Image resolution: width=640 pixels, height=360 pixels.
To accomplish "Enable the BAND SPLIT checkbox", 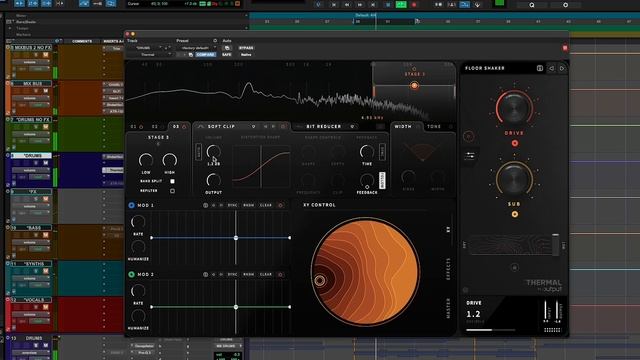I will coord(172,181).
